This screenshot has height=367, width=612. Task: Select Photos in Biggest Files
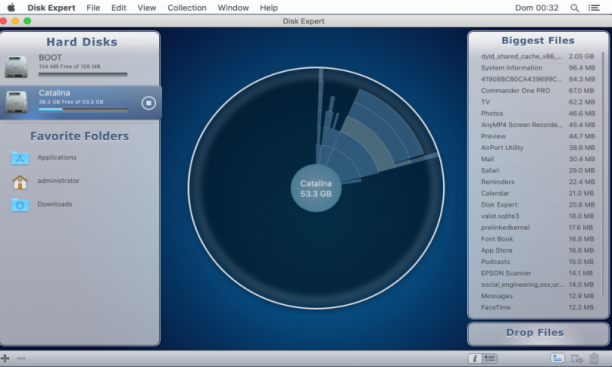pos(538,114)
